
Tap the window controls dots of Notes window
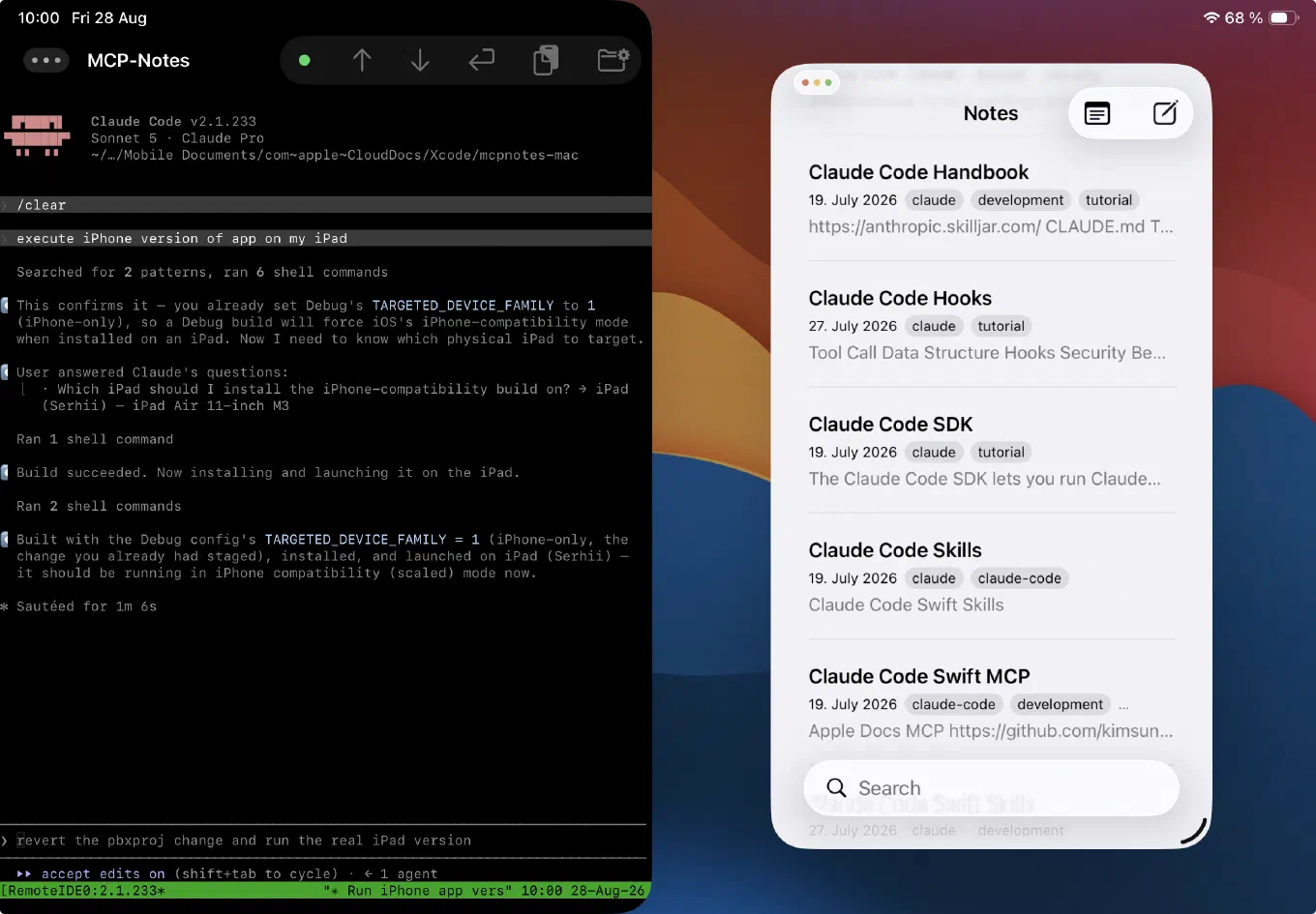click(x=817, y=83)
